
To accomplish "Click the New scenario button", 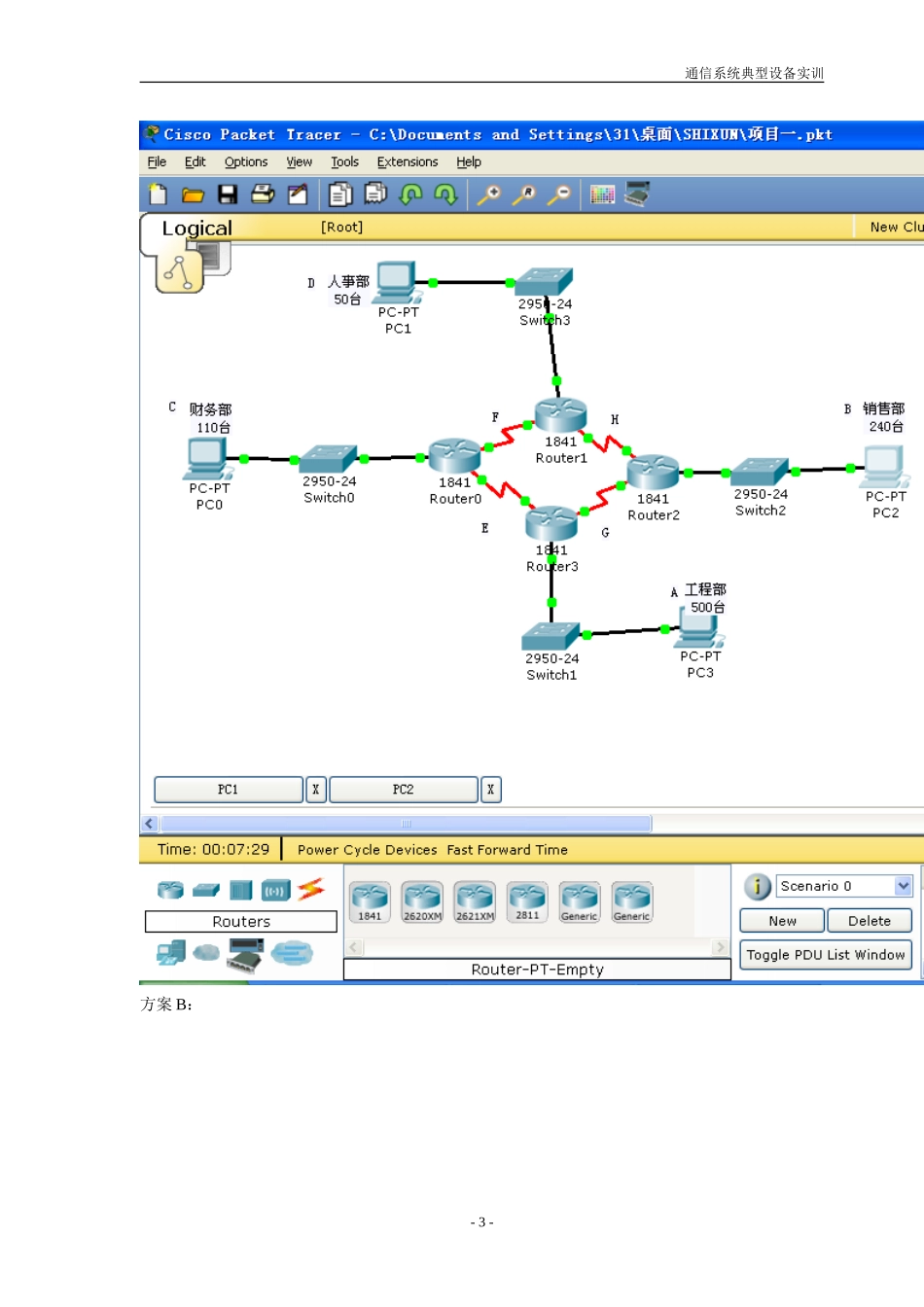I will (782, 921).
